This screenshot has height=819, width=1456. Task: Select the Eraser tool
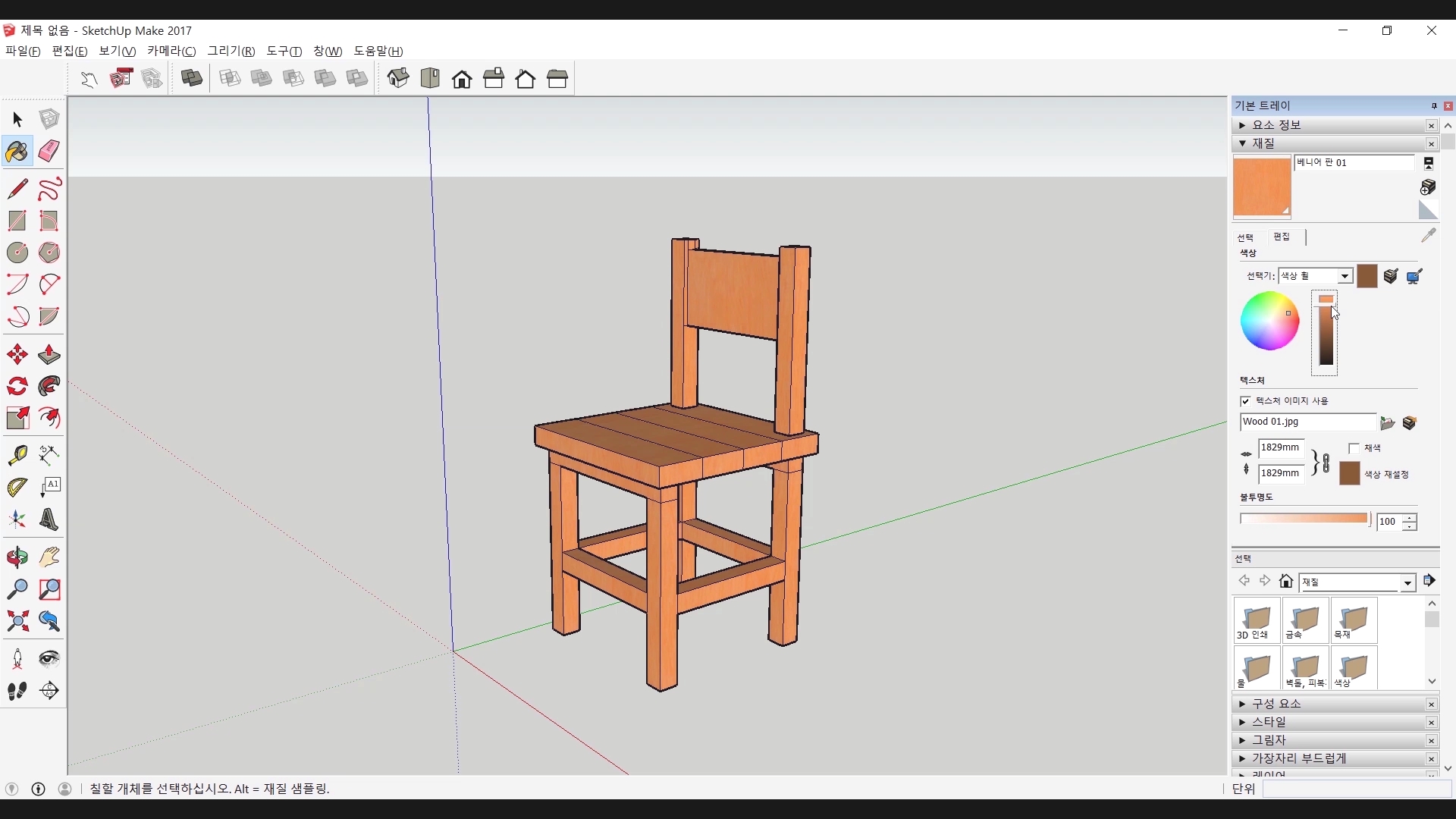pos(49,151)
